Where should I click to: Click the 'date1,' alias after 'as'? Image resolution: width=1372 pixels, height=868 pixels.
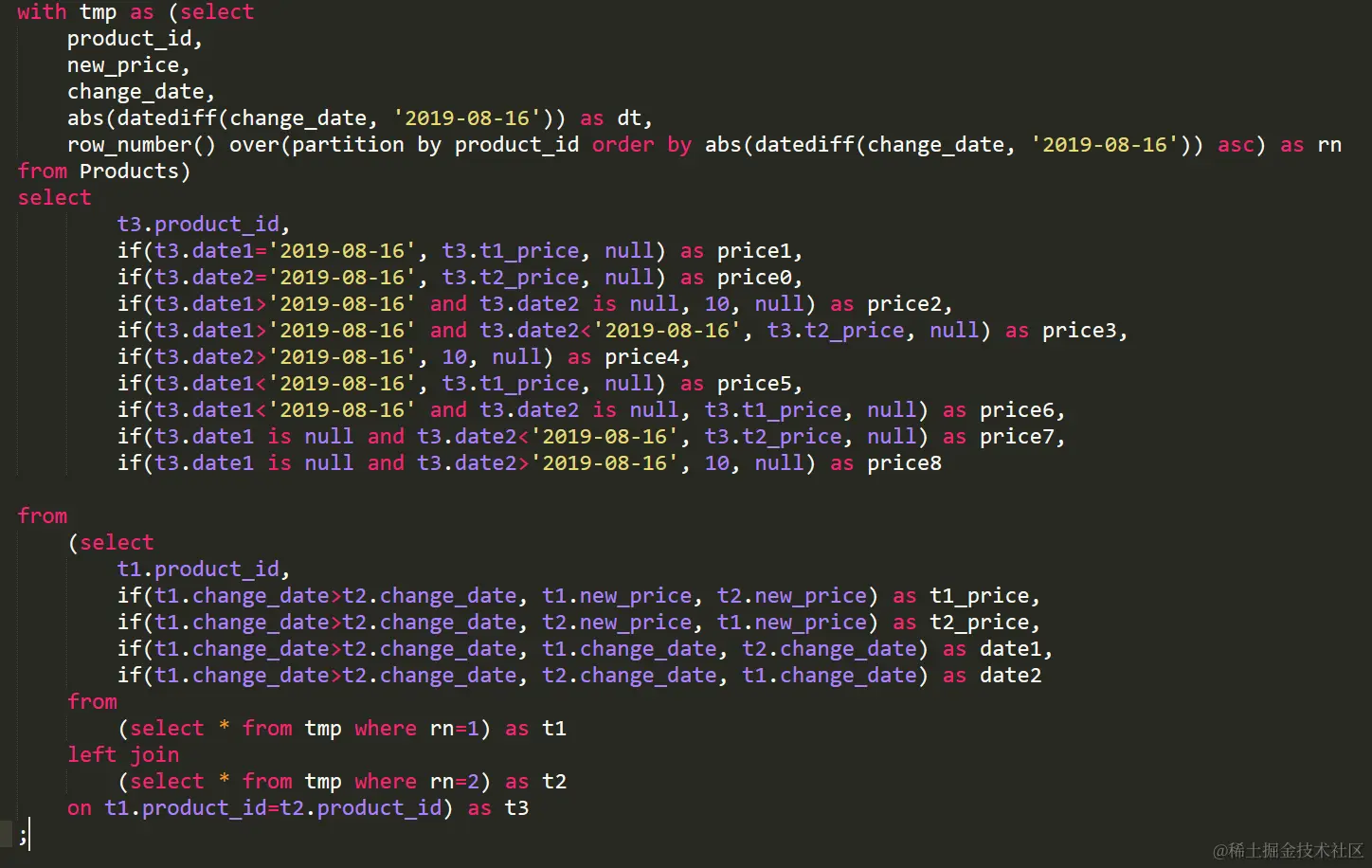[x=1017, y=649]
